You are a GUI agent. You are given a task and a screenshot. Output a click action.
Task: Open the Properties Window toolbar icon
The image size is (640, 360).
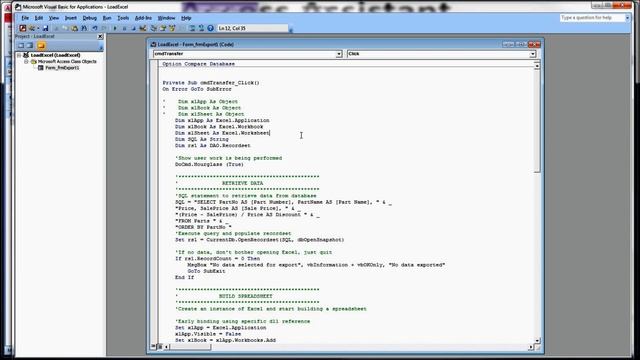tap(163, 28)
